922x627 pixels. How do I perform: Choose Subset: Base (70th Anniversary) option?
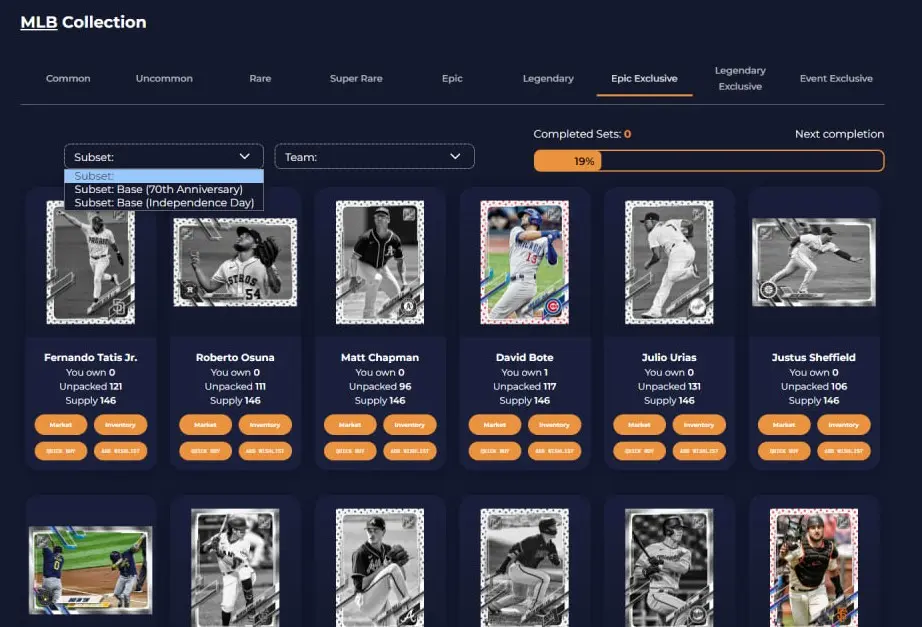[x=163, y=189]
